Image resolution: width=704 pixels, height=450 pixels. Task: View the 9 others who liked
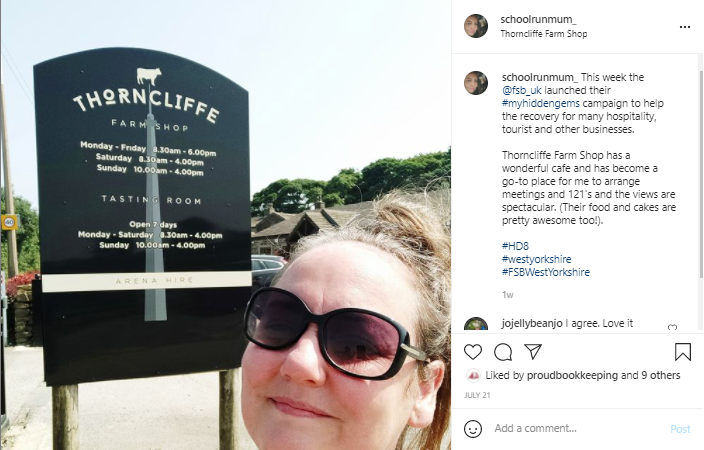pos(660,375)
